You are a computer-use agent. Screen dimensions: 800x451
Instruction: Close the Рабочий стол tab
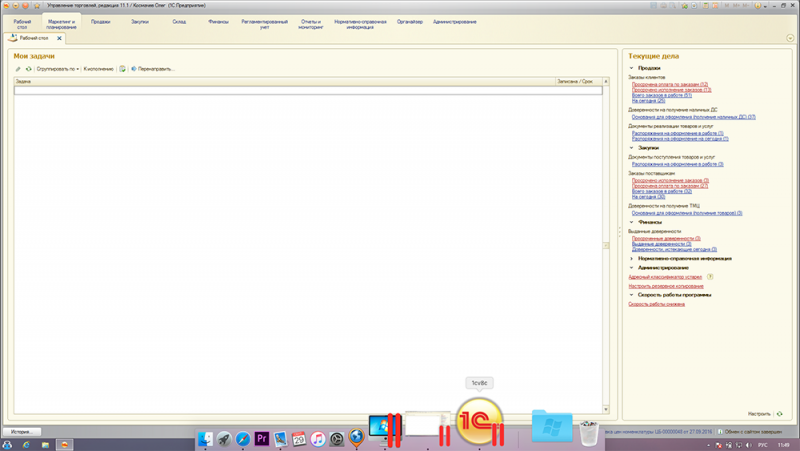59,38
